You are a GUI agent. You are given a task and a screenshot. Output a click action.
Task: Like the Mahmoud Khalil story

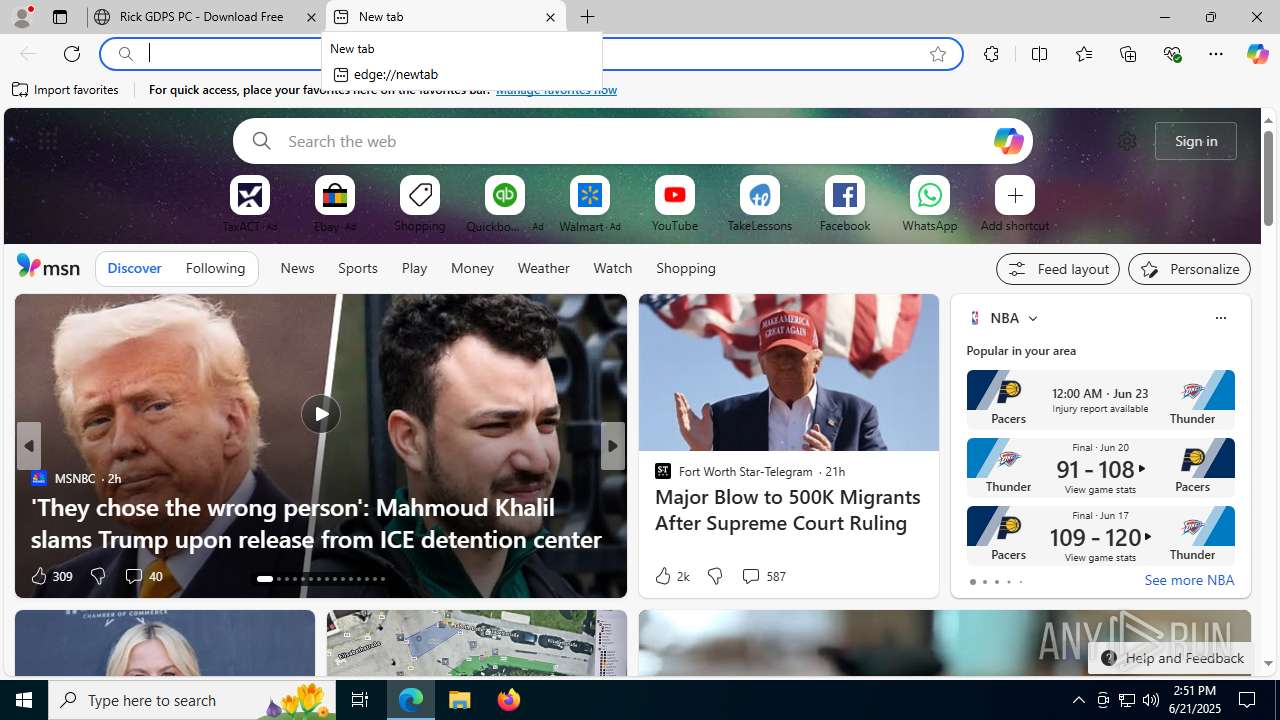pos(50,576)
